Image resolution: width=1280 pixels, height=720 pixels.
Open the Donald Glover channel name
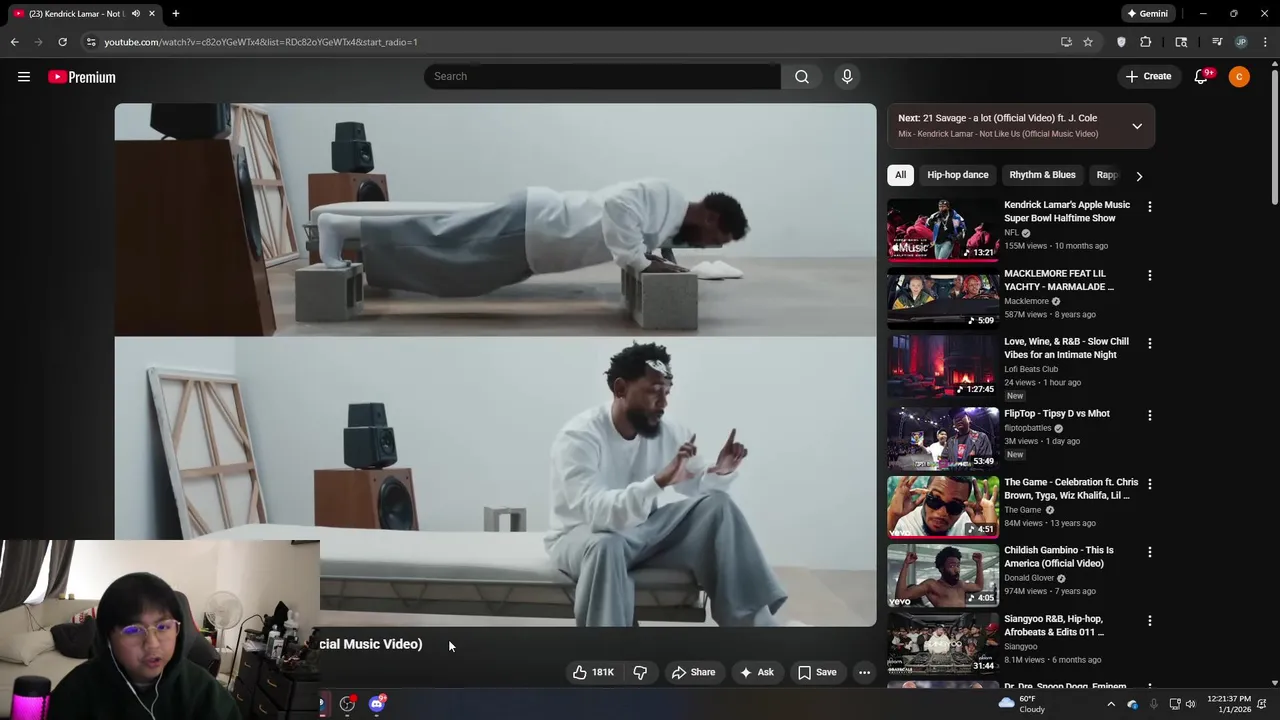1029,578
